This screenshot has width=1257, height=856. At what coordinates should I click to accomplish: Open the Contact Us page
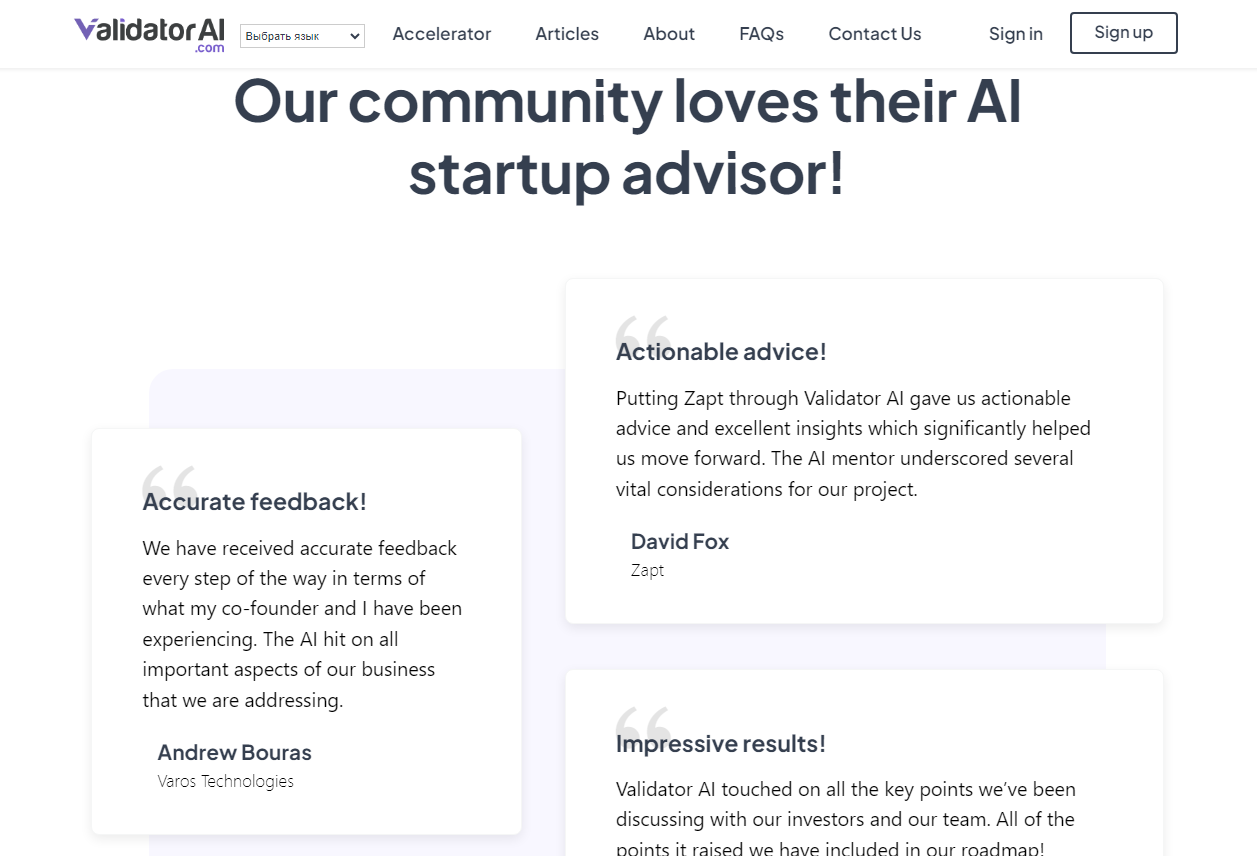[875, 34]
